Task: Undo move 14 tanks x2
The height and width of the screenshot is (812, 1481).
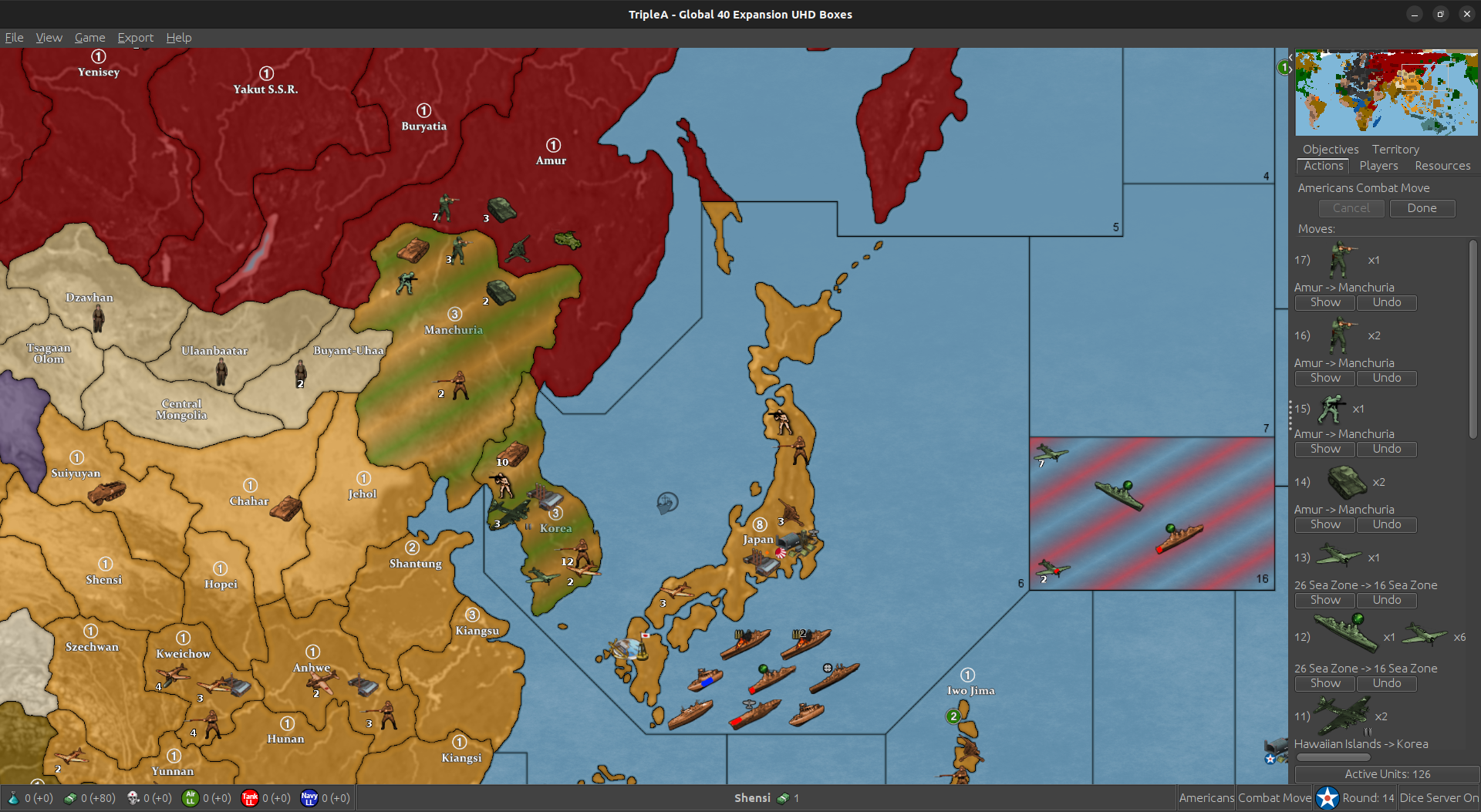Action: point(1386,524)
